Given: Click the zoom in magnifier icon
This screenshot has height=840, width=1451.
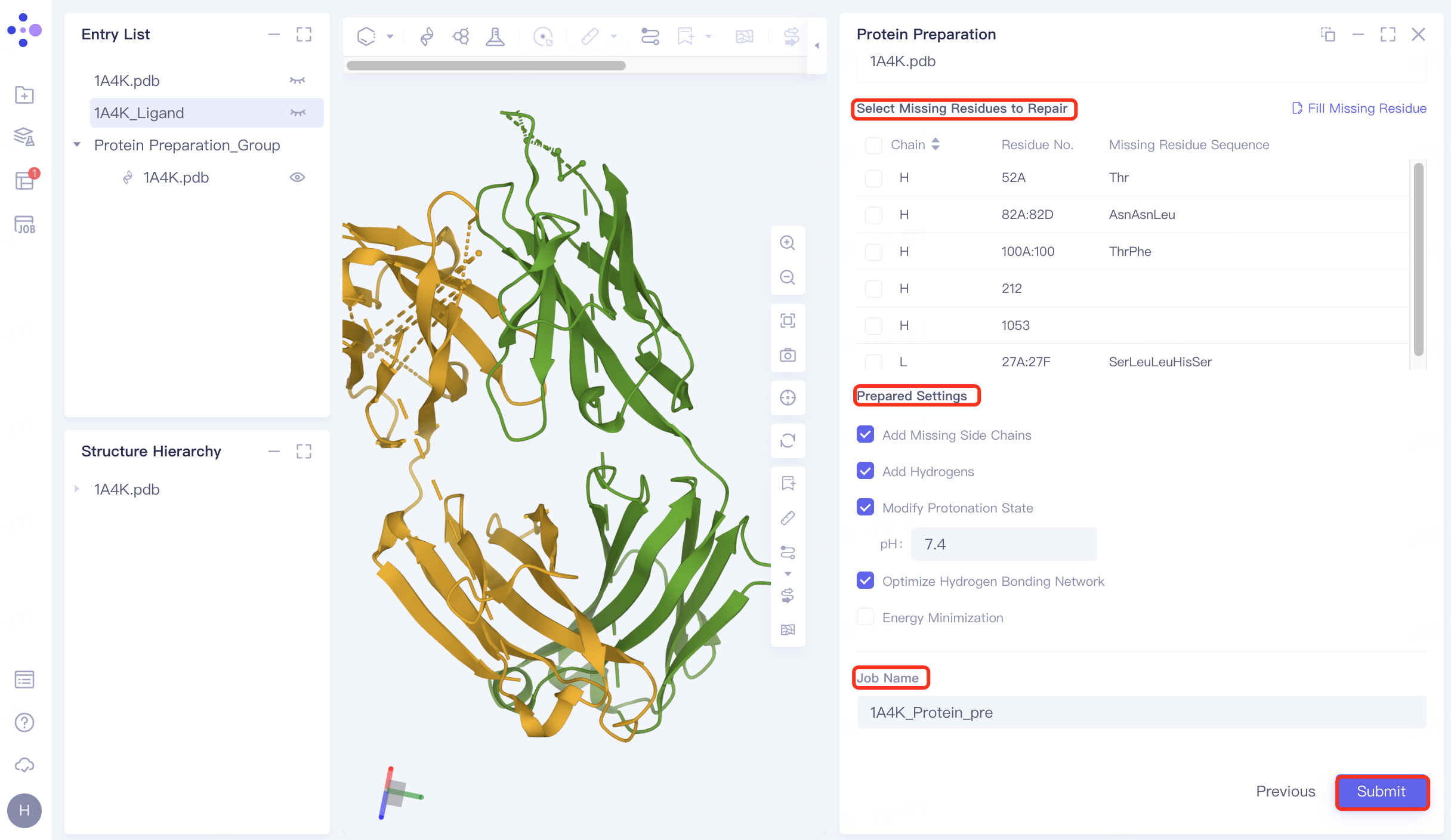Looking at the screenshot, I should pos(788,243).
